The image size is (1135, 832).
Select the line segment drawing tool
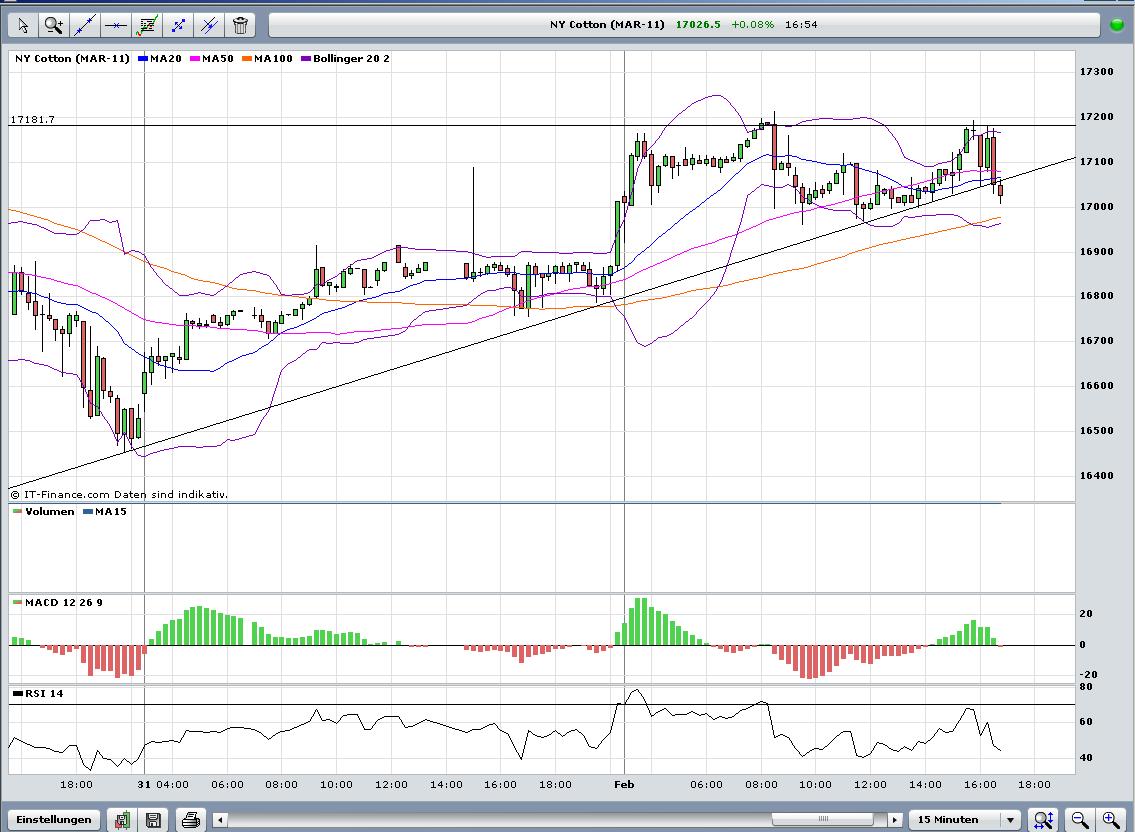178,25
